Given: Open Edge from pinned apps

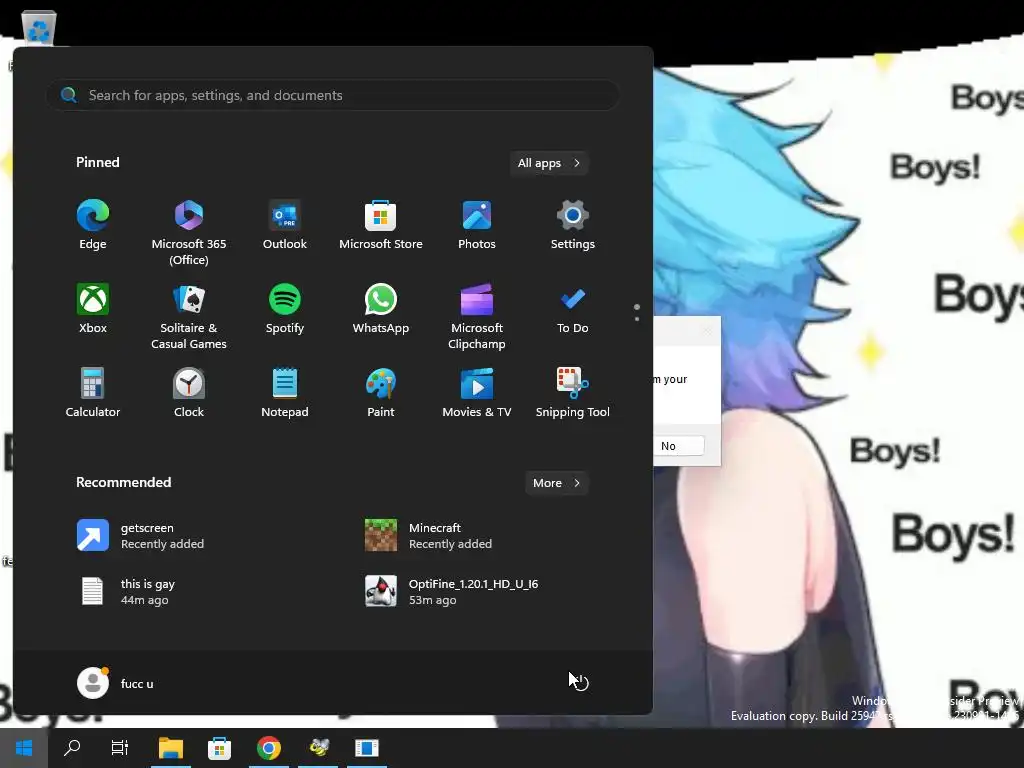Looking at the screenshot, I should (93, 225).
